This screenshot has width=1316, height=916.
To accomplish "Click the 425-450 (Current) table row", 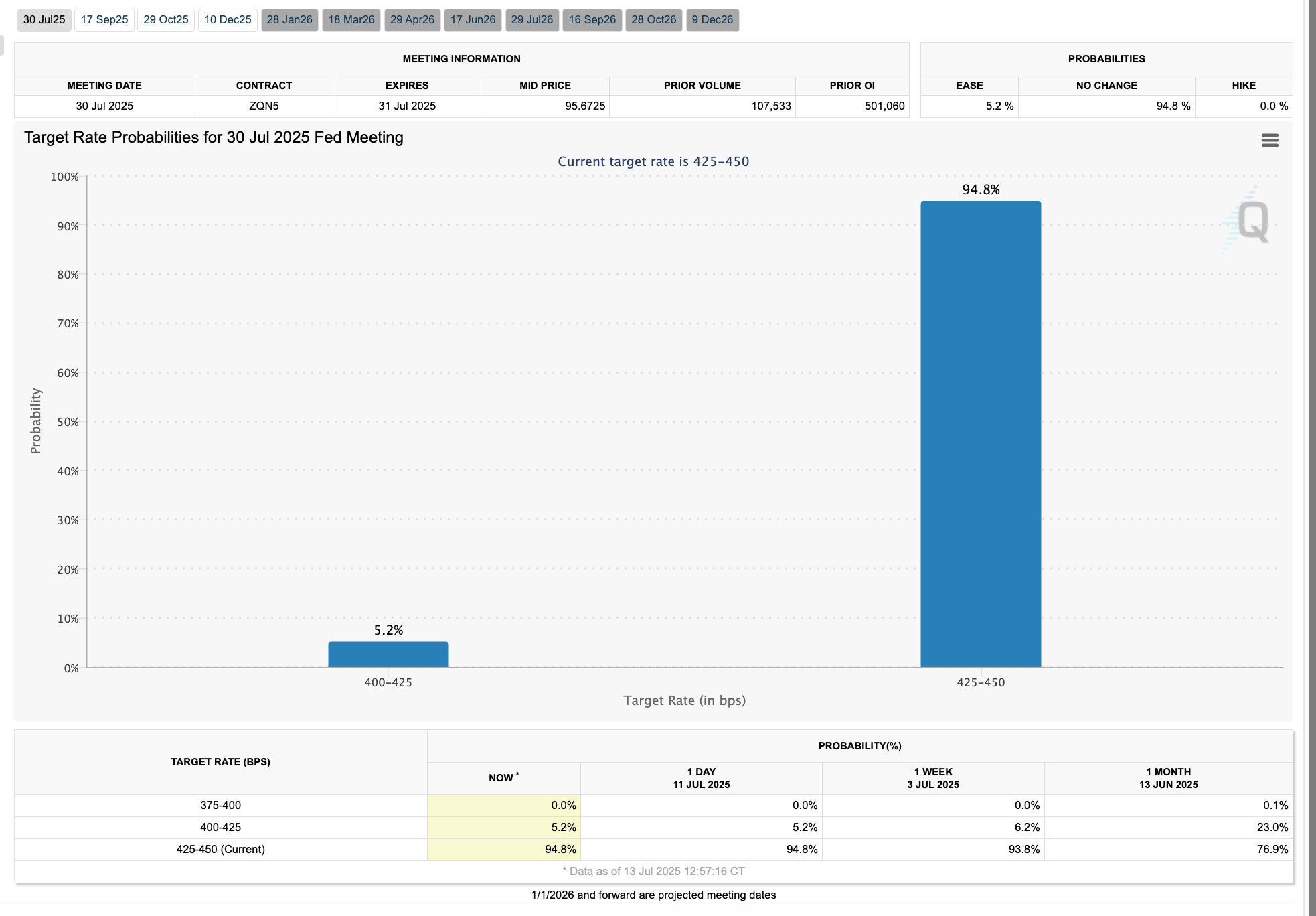I will tap(220, 849).
